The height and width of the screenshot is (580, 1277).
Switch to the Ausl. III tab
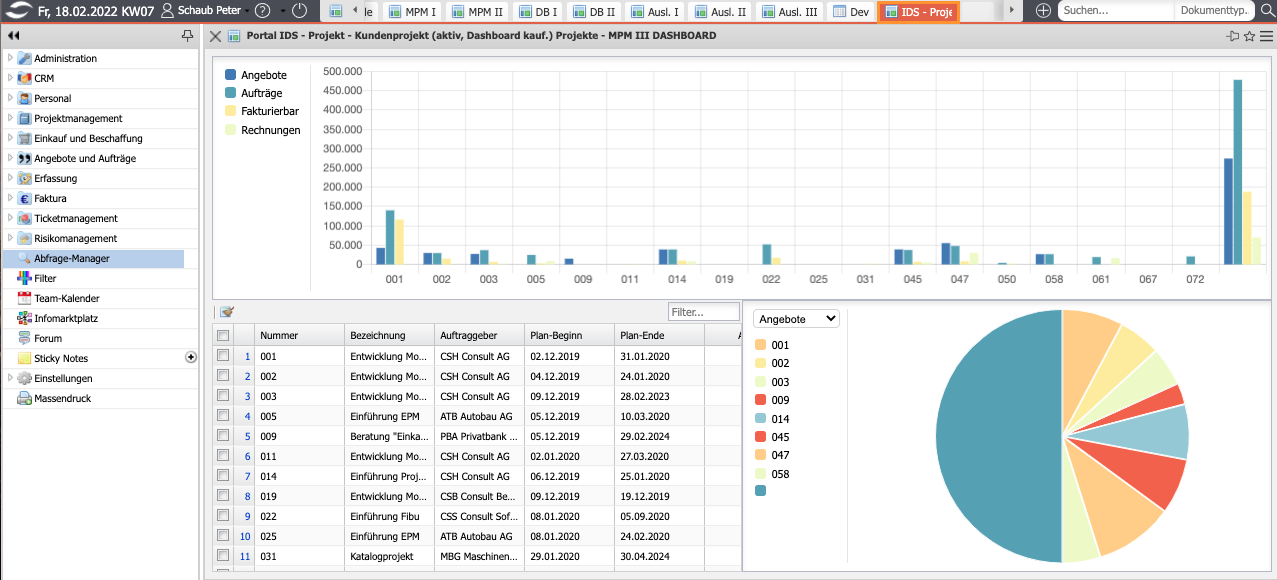788,12
